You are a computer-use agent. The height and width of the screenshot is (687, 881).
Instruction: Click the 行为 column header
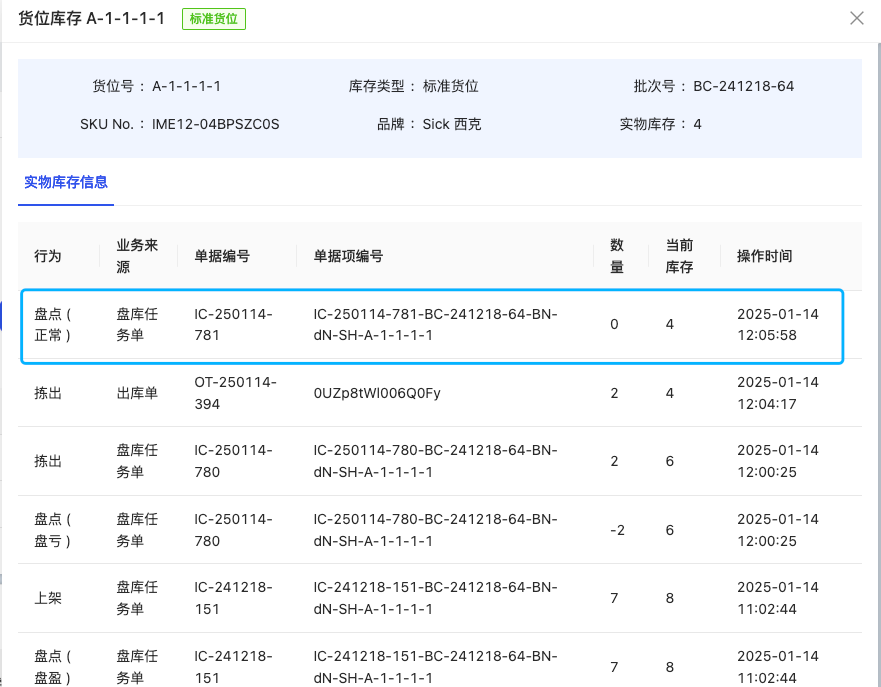click(48, 256)
